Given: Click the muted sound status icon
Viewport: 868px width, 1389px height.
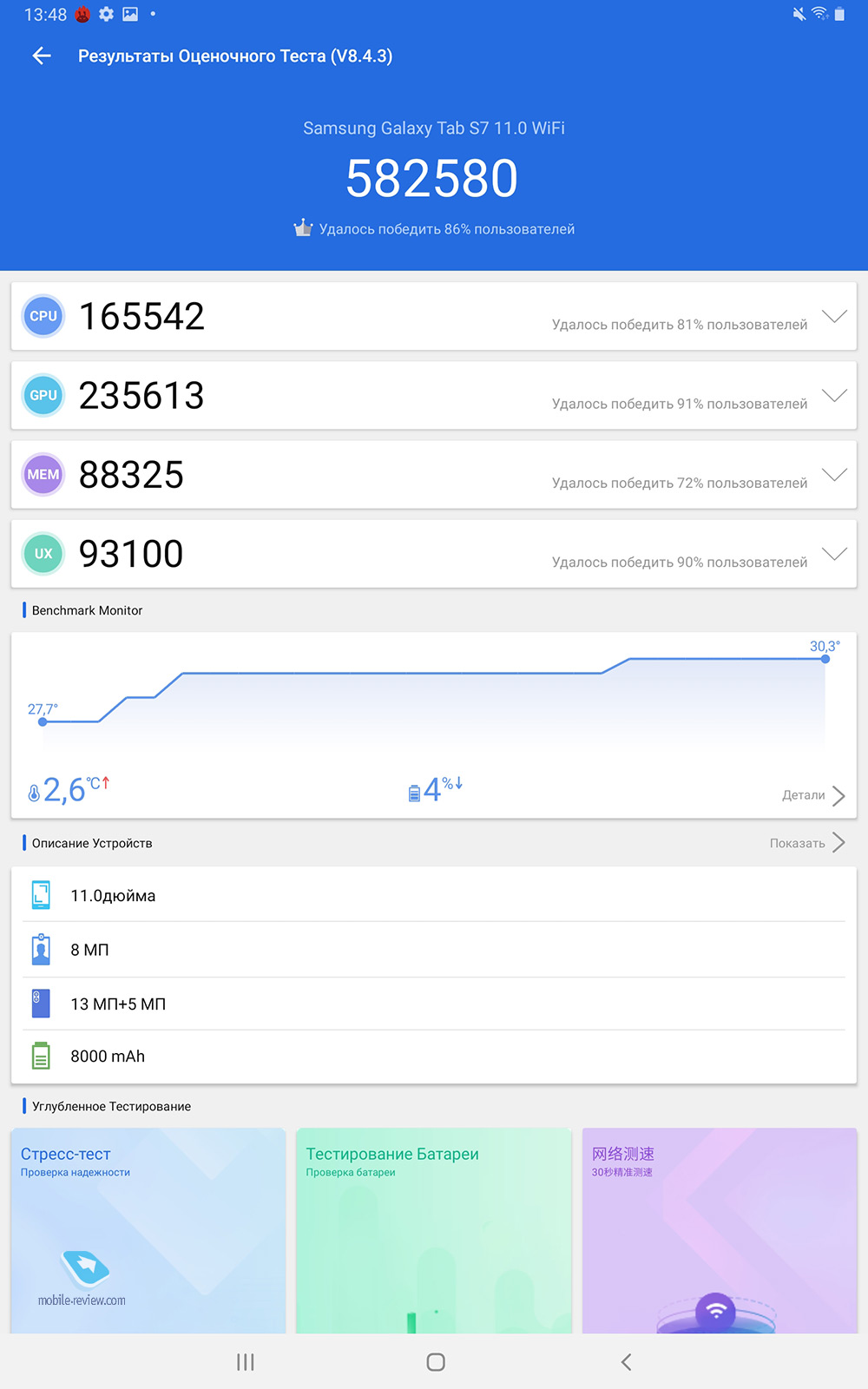Looking at the screenshot, I should (799, 14).
